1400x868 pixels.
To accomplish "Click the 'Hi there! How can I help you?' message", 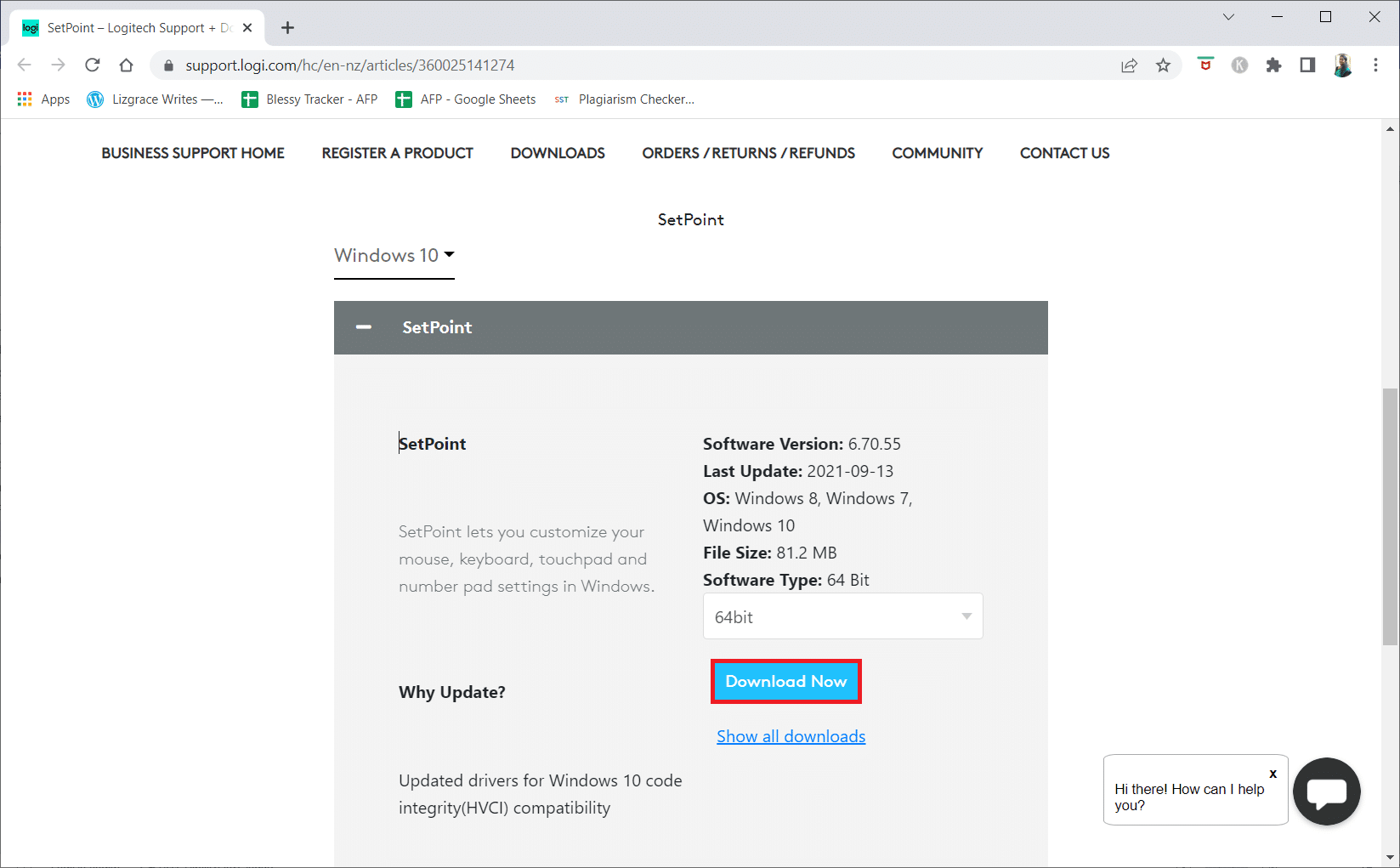I will point(1189,797).
